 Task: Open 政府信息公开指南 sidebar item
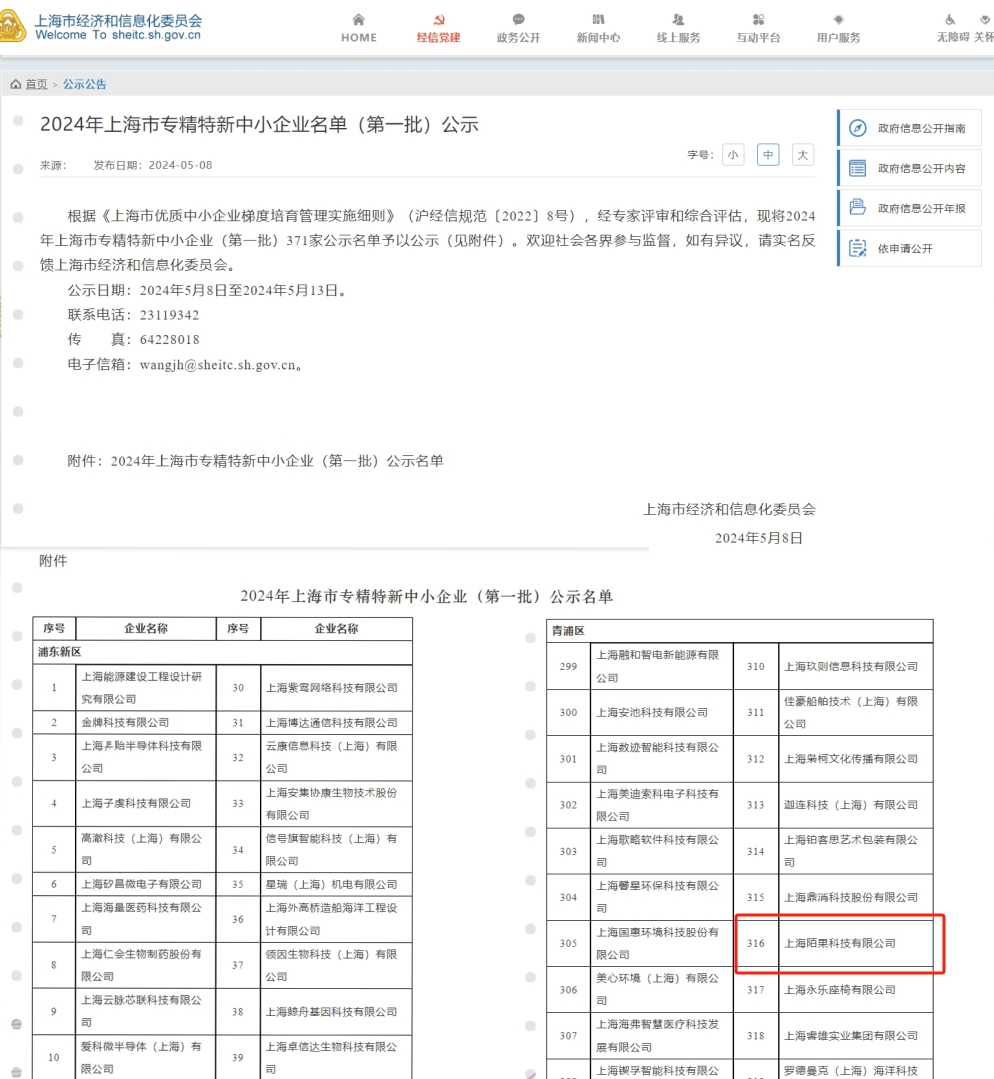909,128
